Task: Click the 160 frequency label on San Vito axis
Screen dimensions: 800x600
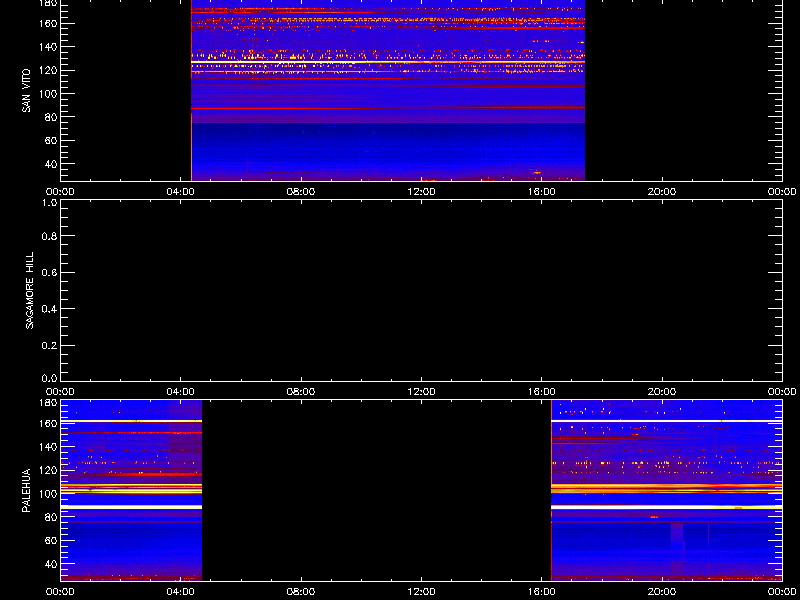Action: [47, 23]
